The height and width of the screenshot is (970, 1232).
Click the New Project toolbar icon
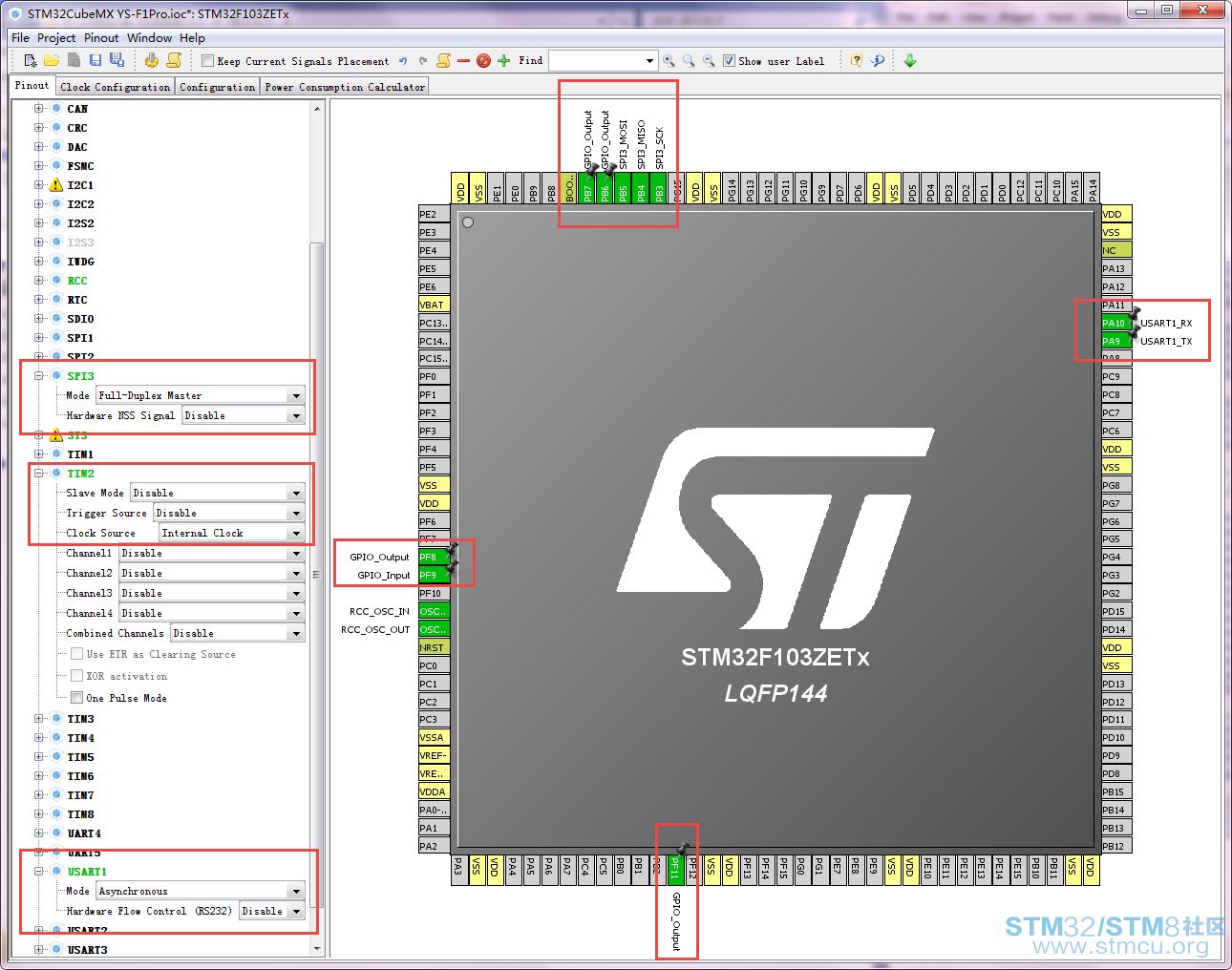31,60
